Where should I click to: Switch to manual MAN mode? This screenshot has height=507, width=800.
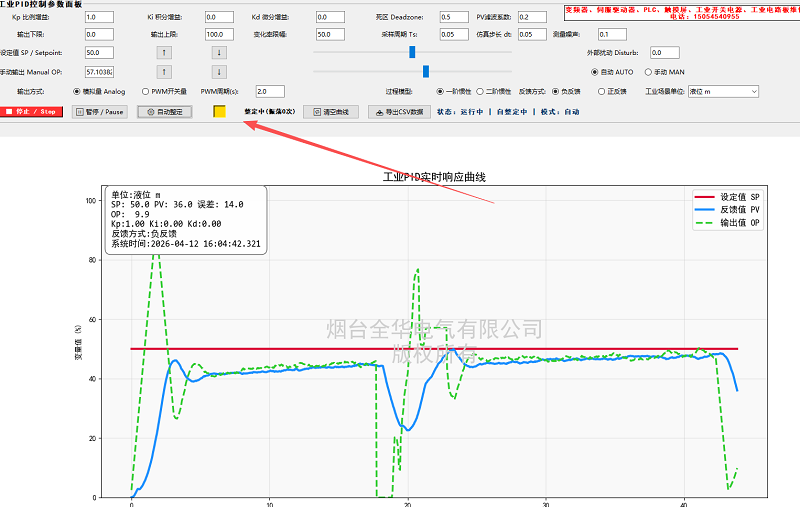(648, 72)
